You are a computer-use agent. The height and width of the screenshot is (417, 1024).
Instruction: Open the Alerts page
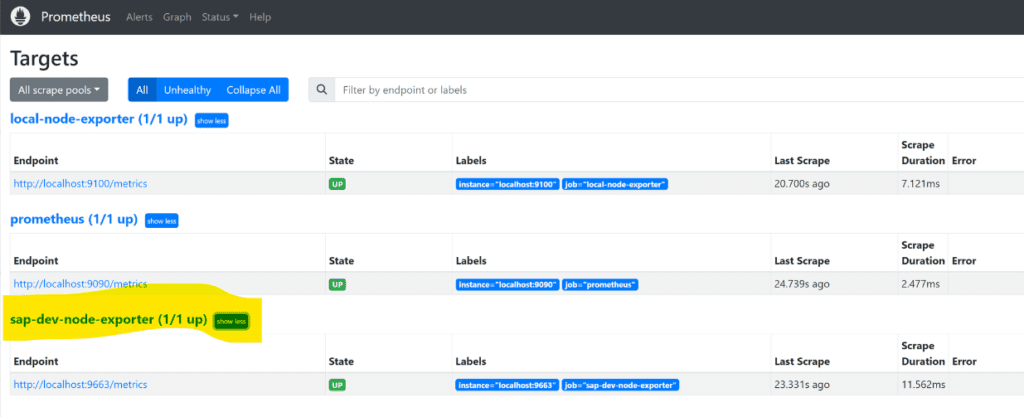139,18
